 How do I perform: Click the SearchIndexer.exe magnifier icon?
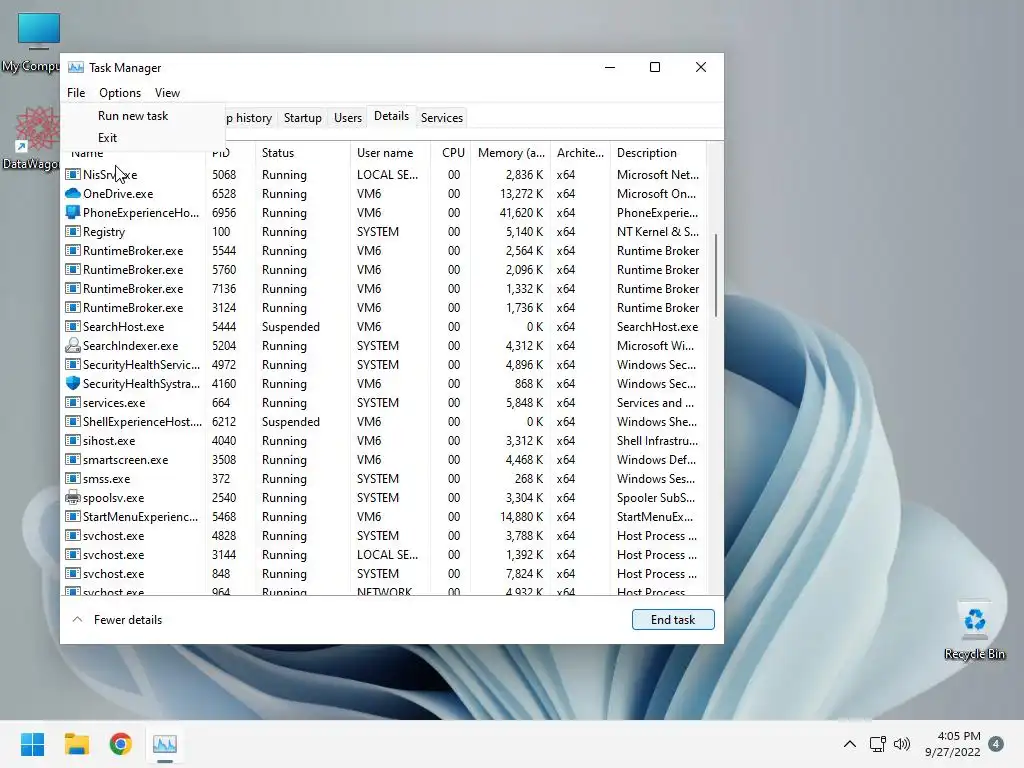point(72,345)
